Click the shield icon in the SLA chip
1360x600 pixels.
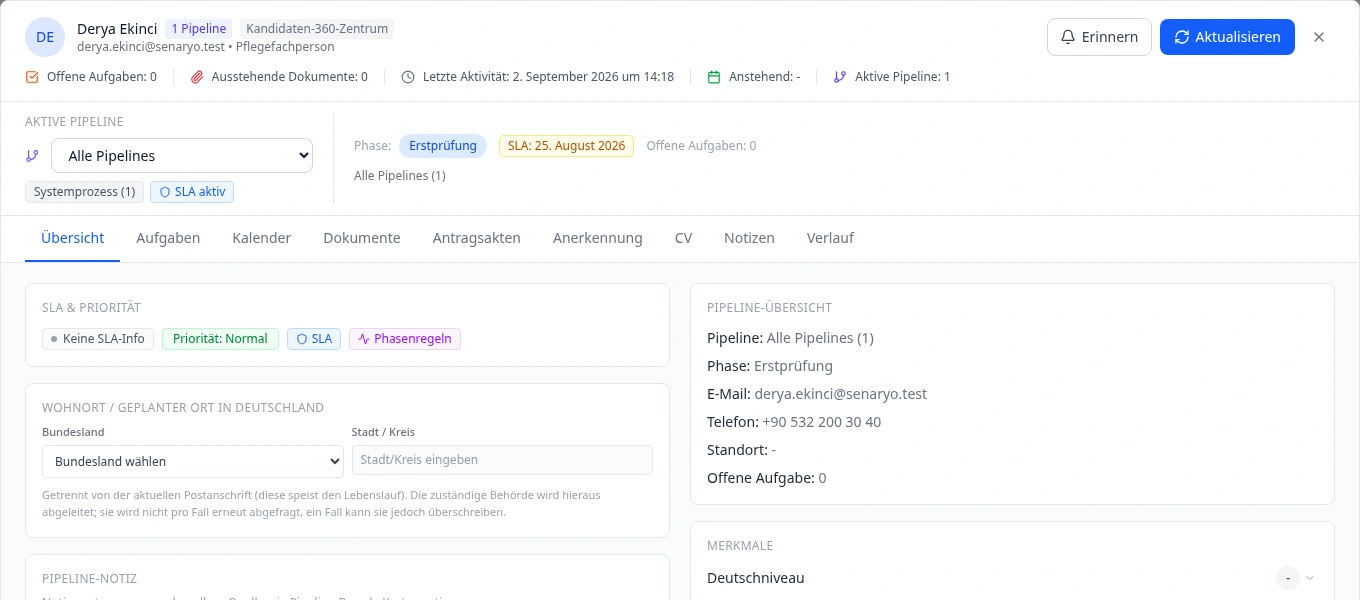pos(302,339)
